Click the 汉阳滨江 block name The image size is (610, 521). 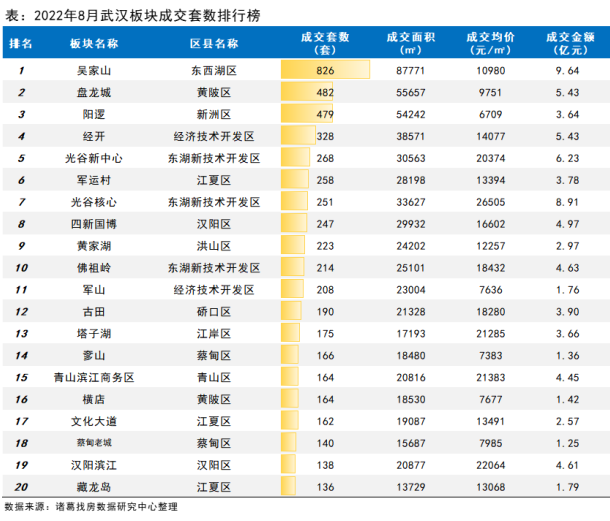coord(94,465)
